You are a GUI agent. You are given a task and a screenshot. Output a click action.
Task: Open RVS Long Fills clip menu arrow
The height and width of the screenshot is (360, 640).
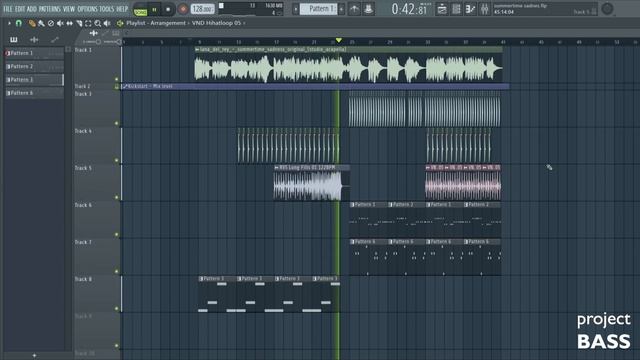pyautogui.click(x=277, y=168)
